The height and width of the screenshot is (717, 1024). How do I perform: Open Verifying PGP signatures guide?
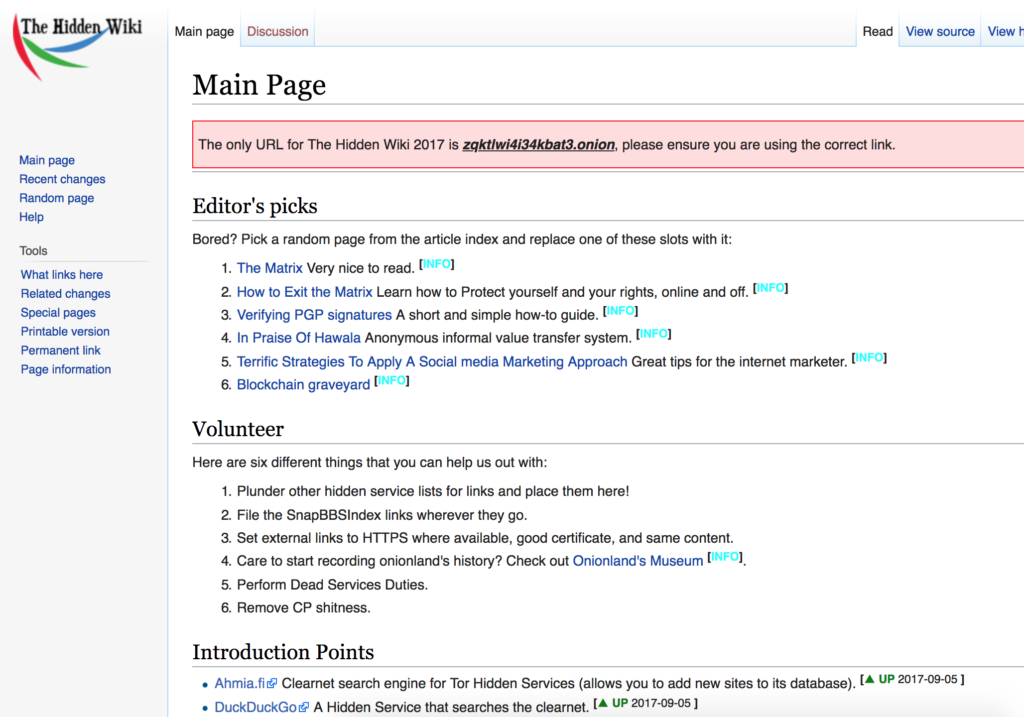314,315
